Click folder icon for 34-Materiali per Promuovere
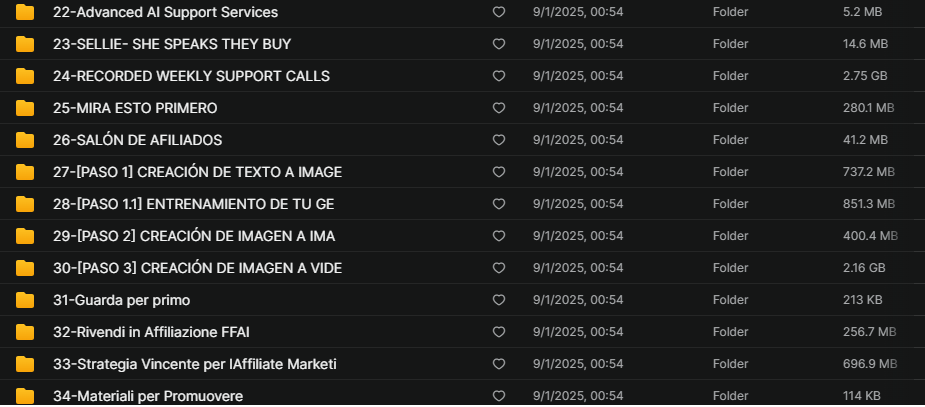The image size is (925, 407). tap(25, 396)
